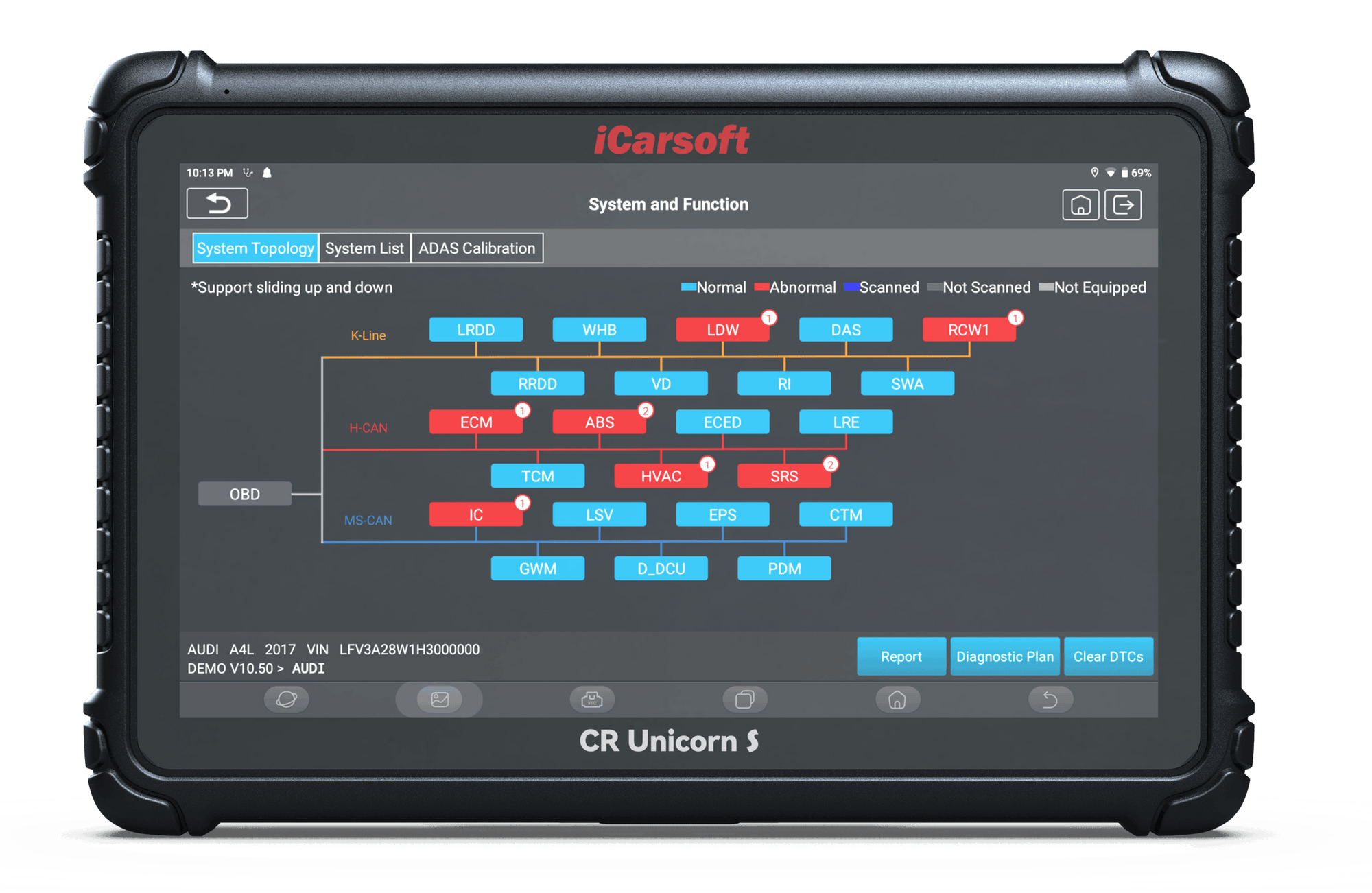
Task: Tap the Abnormal legend color swatch
Action: coord(761,287)
